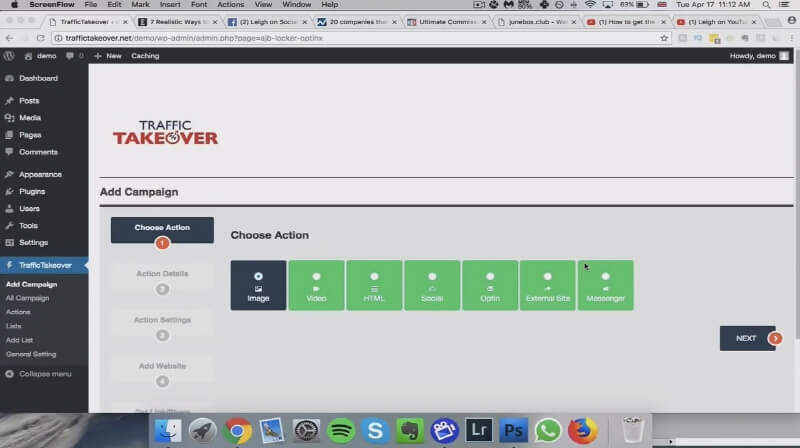Screen dimensions: 800x448
Task: Open System Preferences from the Dock
Action: (x=306, y=431)
